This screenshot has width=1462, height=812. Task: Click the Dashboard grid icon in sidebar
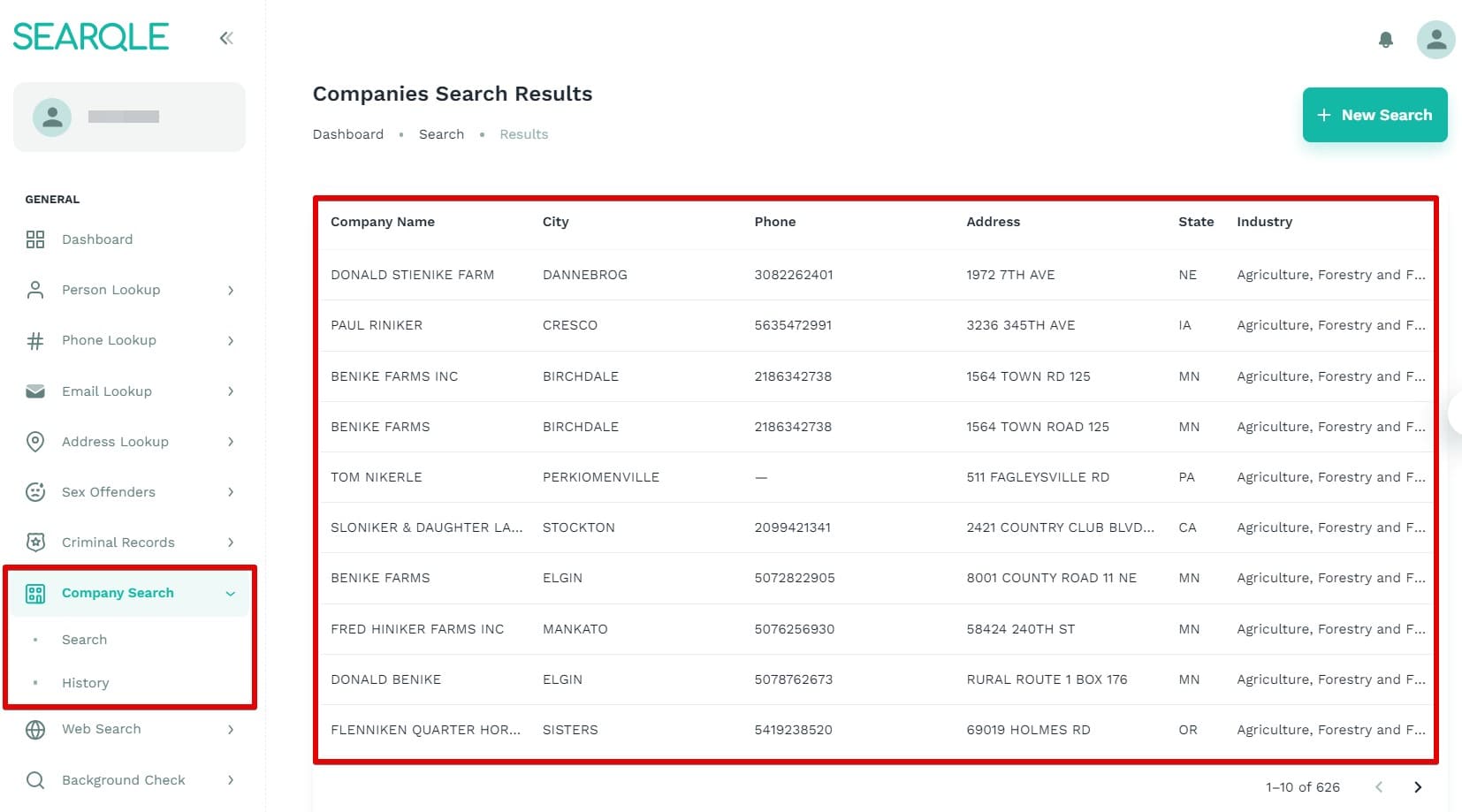pyautogui.click(x=35, y=239)
